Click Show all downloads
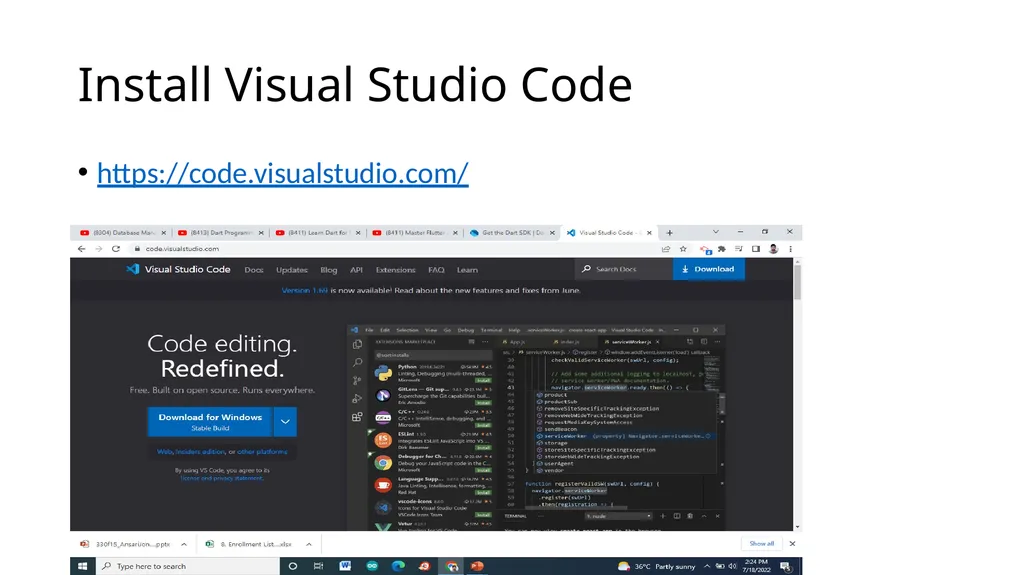Screen dimensions: 1024x575 tap(761, 544)
